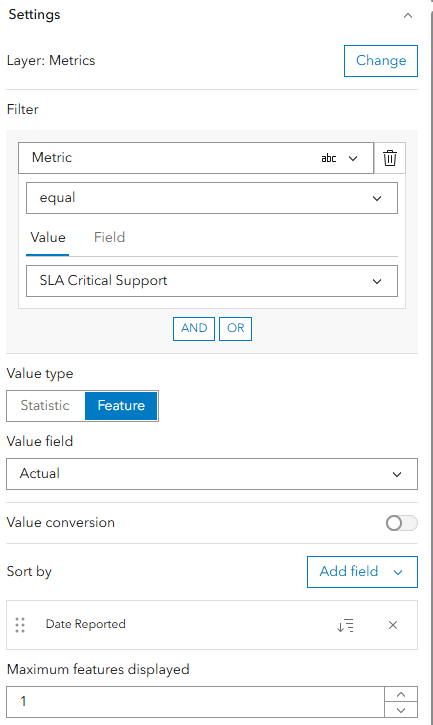
Task: Add an AND filter condition
Action: pyautogui.click(x=194, y=329)
